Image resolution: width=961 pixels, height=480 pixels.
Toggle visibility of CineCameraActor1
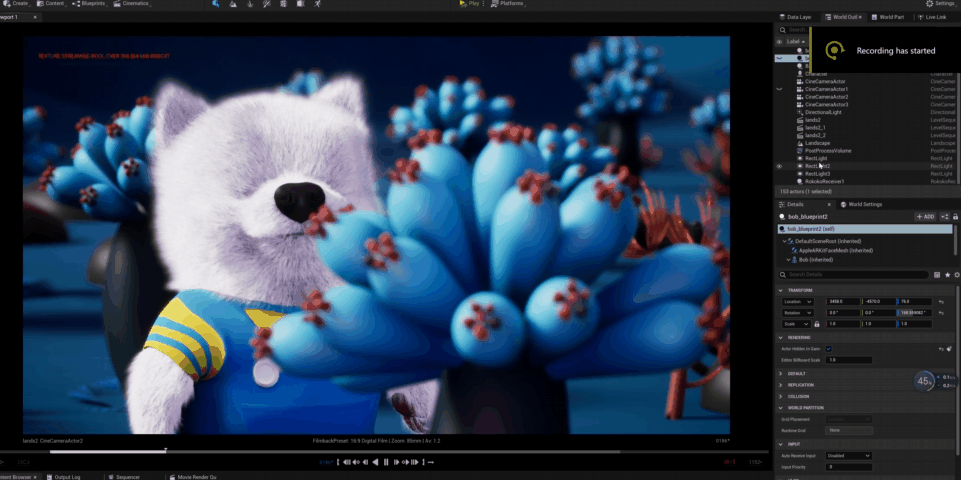(780, 89)
